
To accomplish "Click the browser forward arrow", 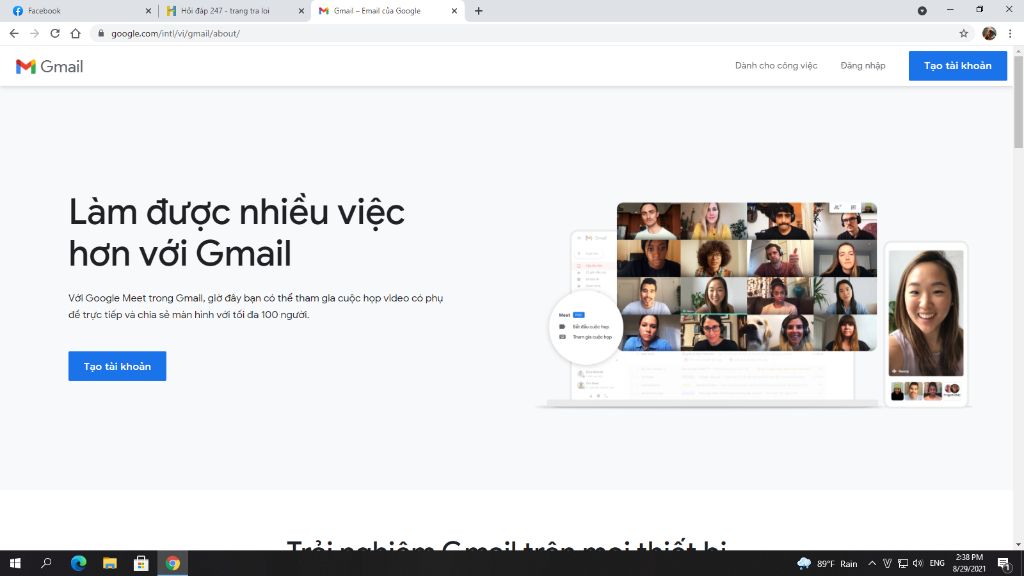I will [x=35, y=33].
